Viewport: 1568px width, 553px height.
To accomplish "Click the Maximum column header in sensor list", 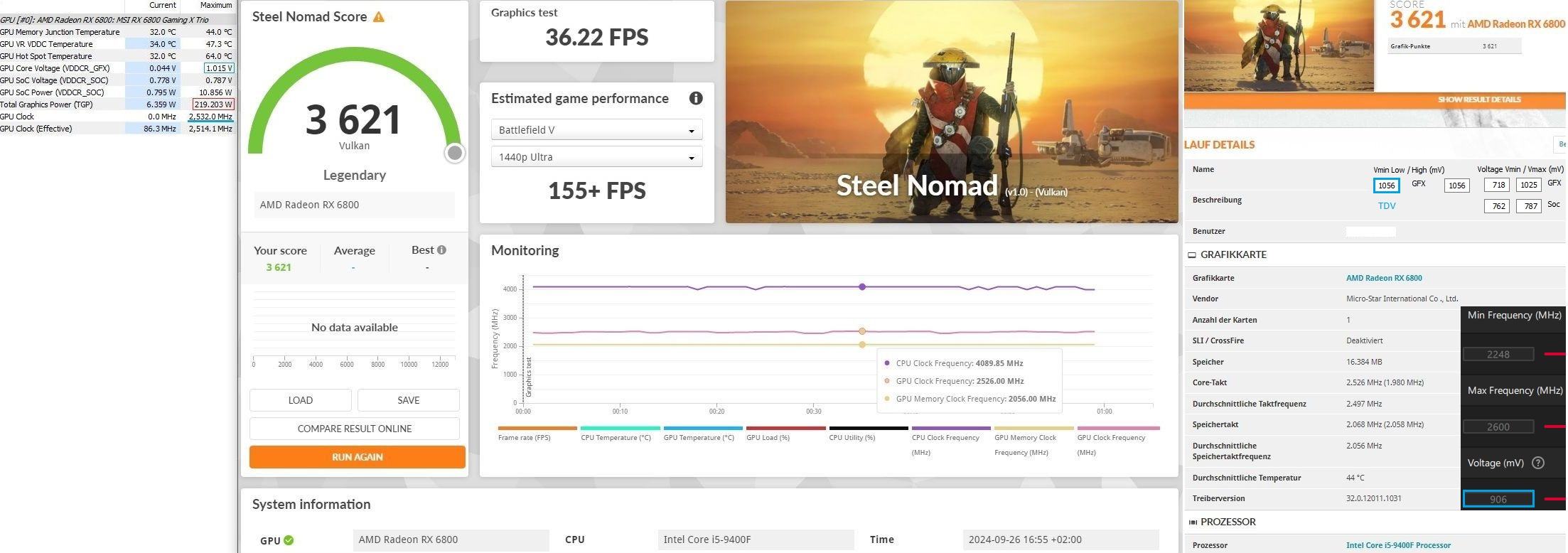I will tap(216, 5).
